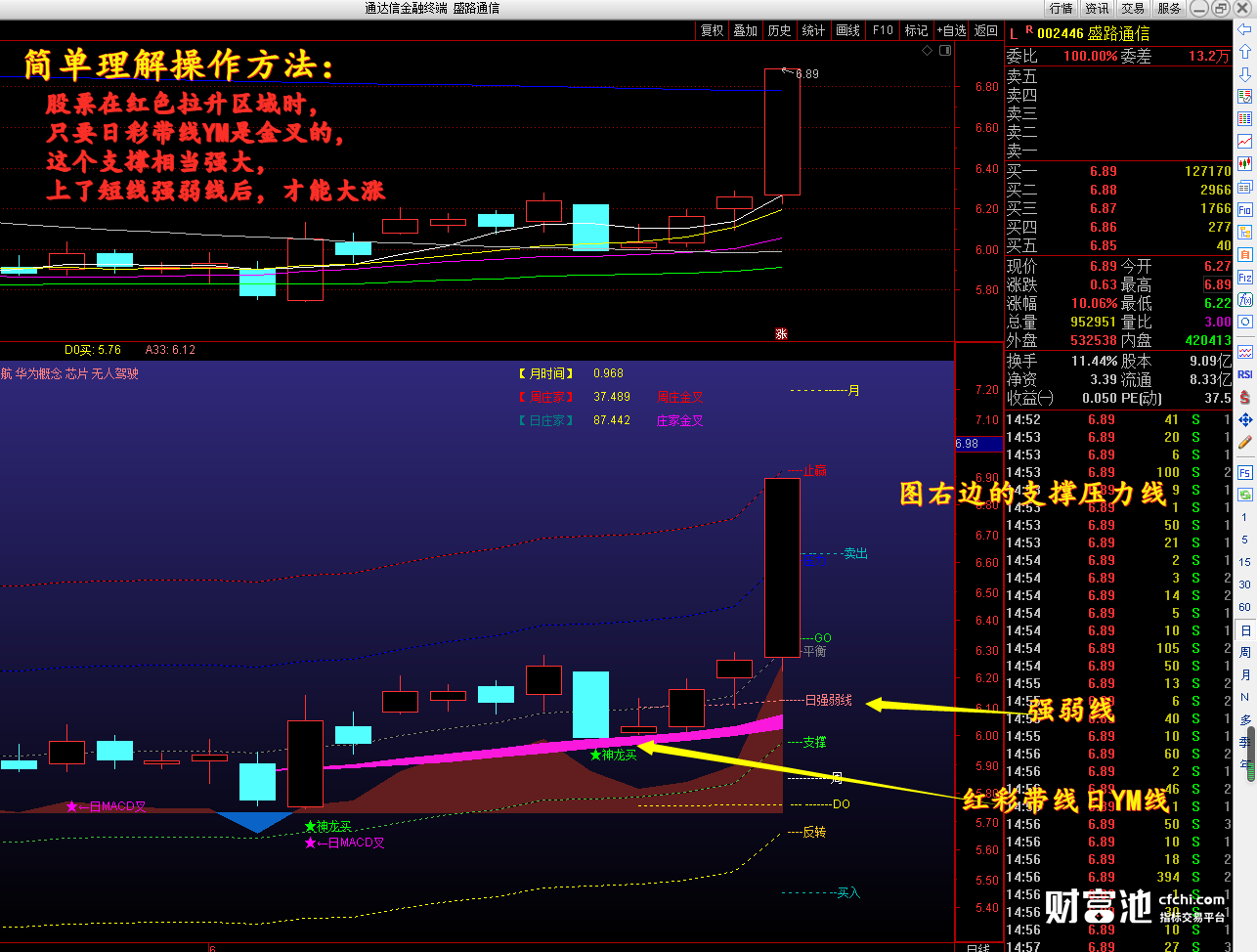This screenshot has height=952, width=1257.
Task: Open the hierarchy tree icon in sidebar
Action: [1244, 232]
